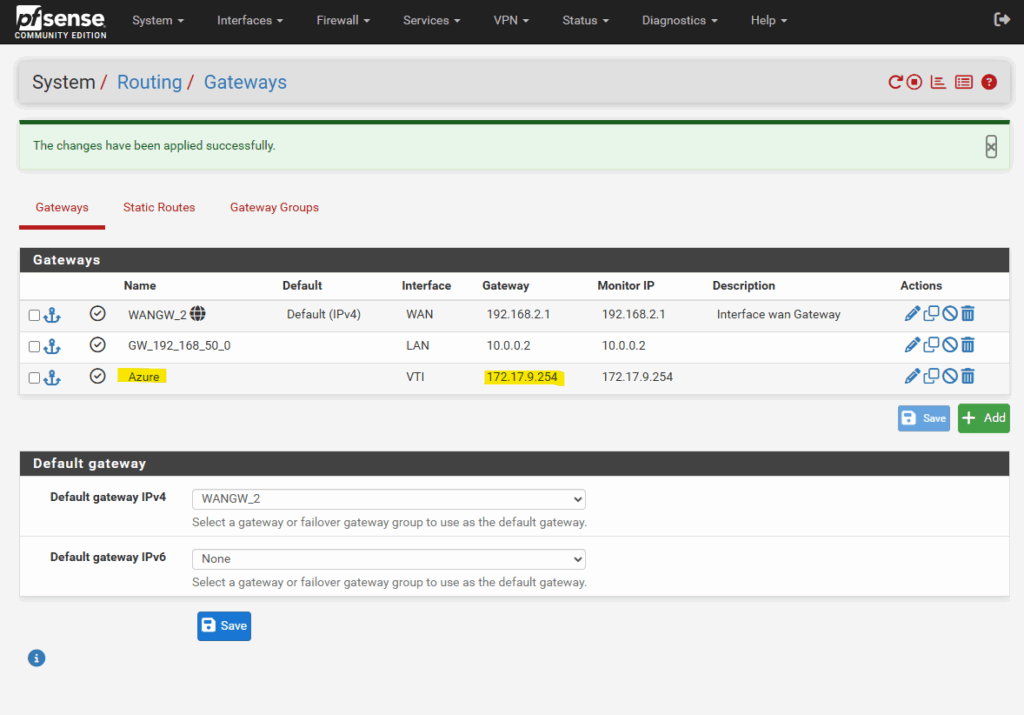Screen dimensions: 1024x715
Task: Click the Interface wan Gateway description
Action: (x=778, y=314)
